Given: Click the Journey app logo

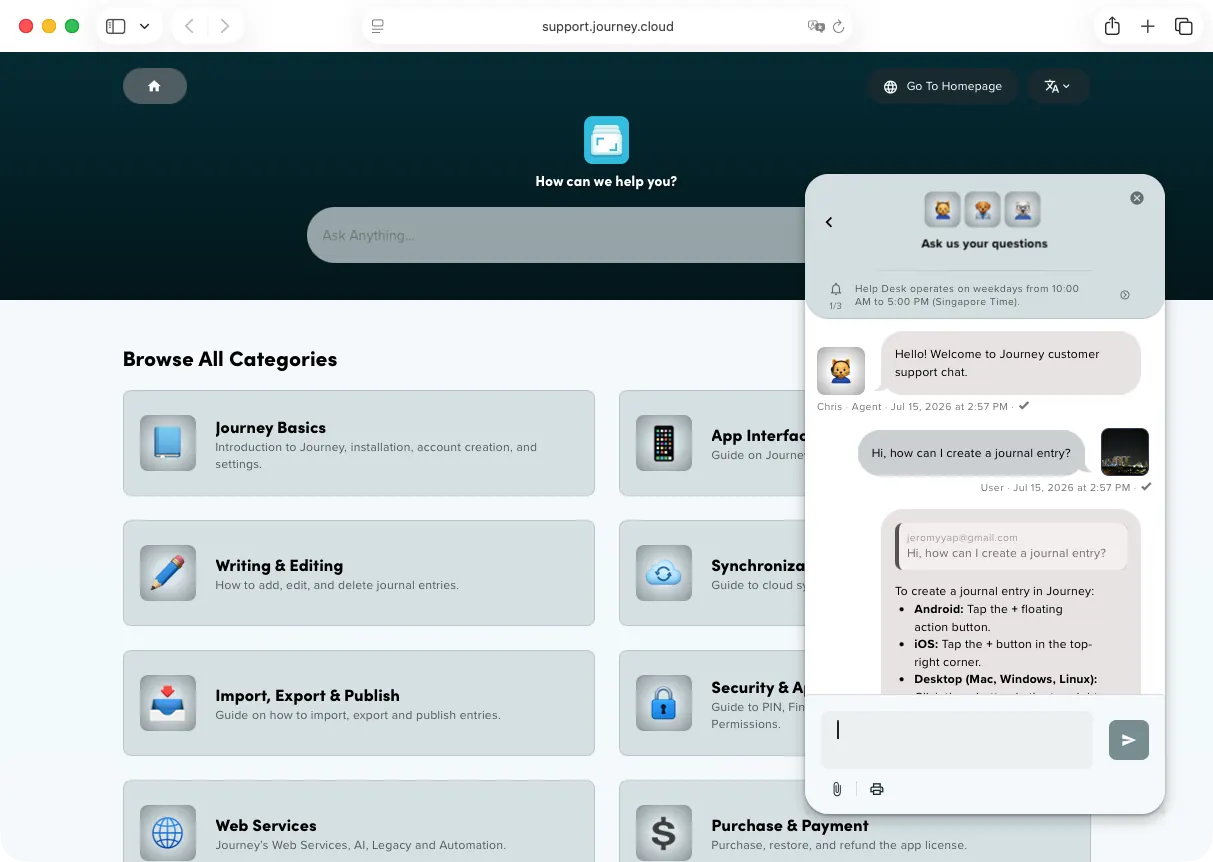Looking at the screenshot, I should point(606,140).
